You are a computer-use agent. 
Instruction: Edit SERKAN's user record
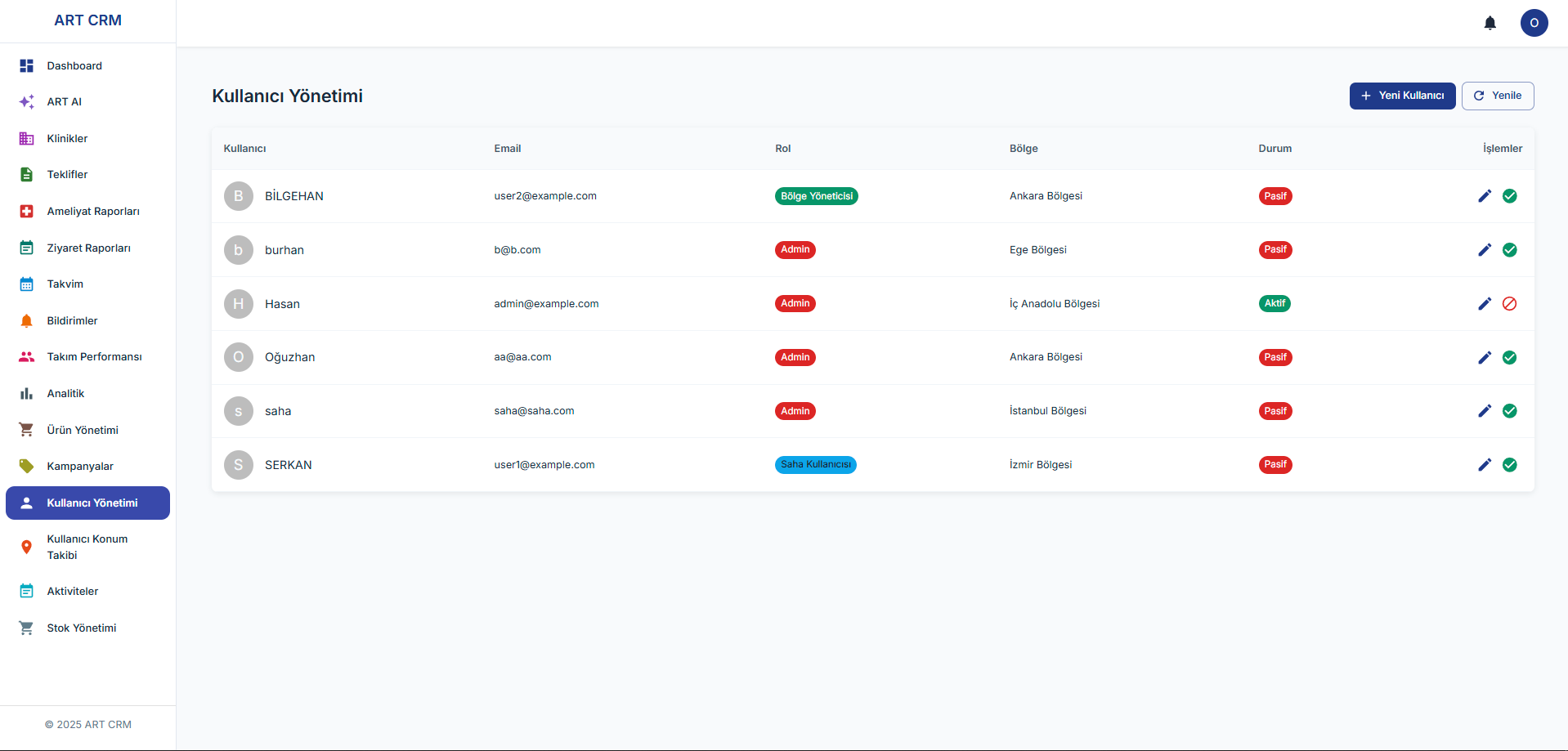1485,465
